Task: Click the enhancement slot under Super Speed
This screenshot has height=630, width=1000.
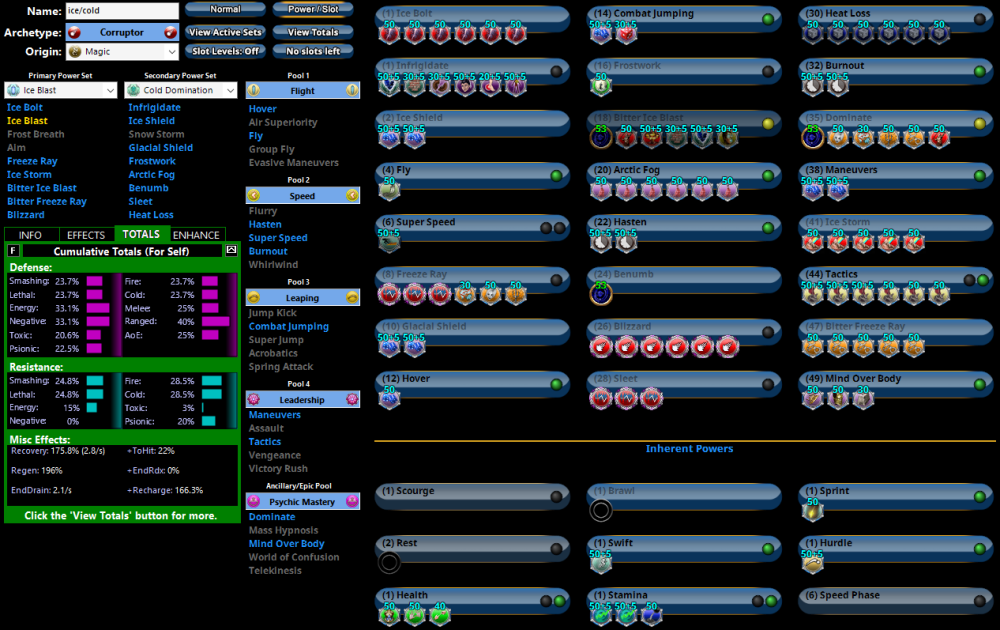Action: click(x=389, y=241)
